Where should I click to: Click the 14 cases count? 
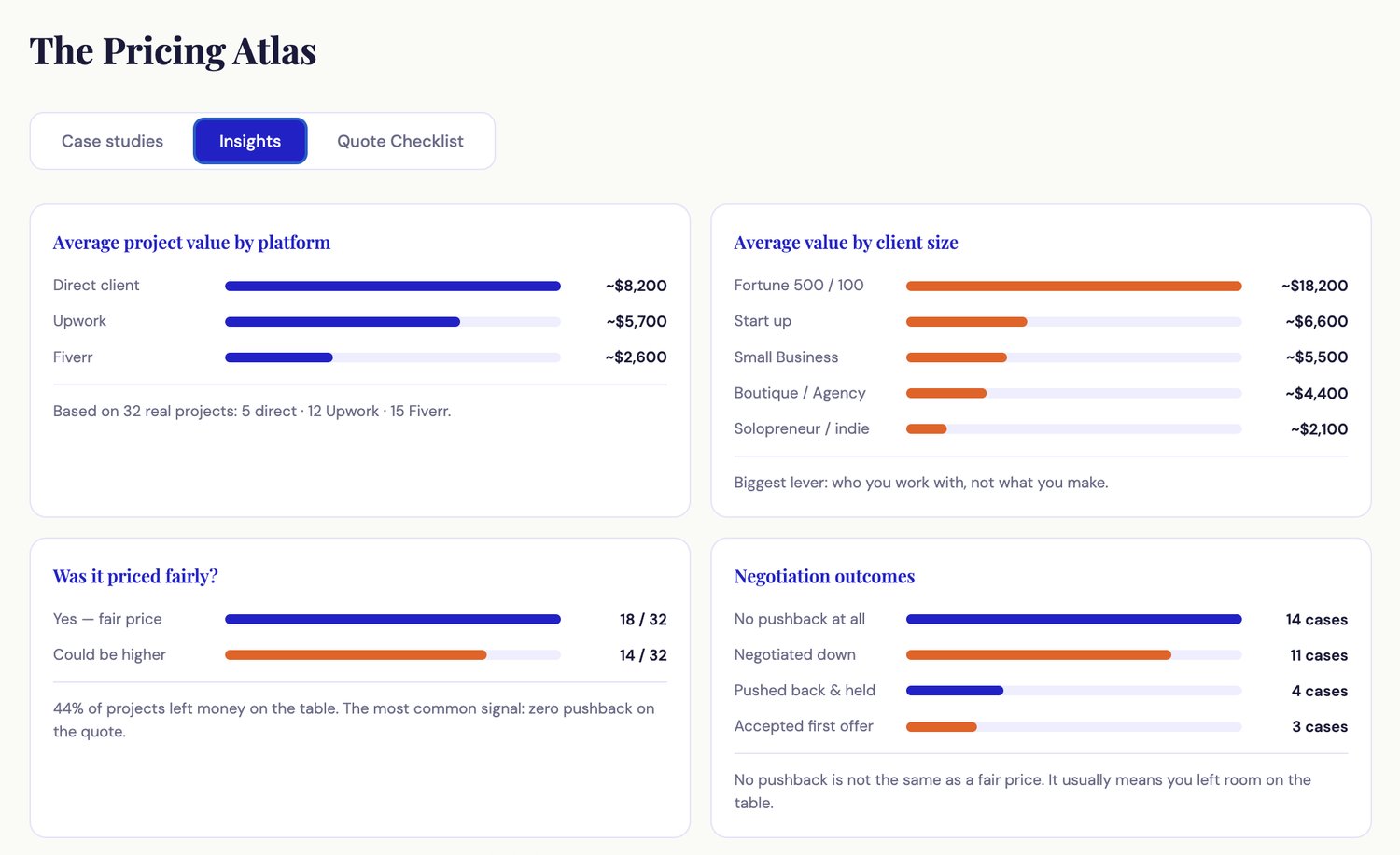(1317, 620)
